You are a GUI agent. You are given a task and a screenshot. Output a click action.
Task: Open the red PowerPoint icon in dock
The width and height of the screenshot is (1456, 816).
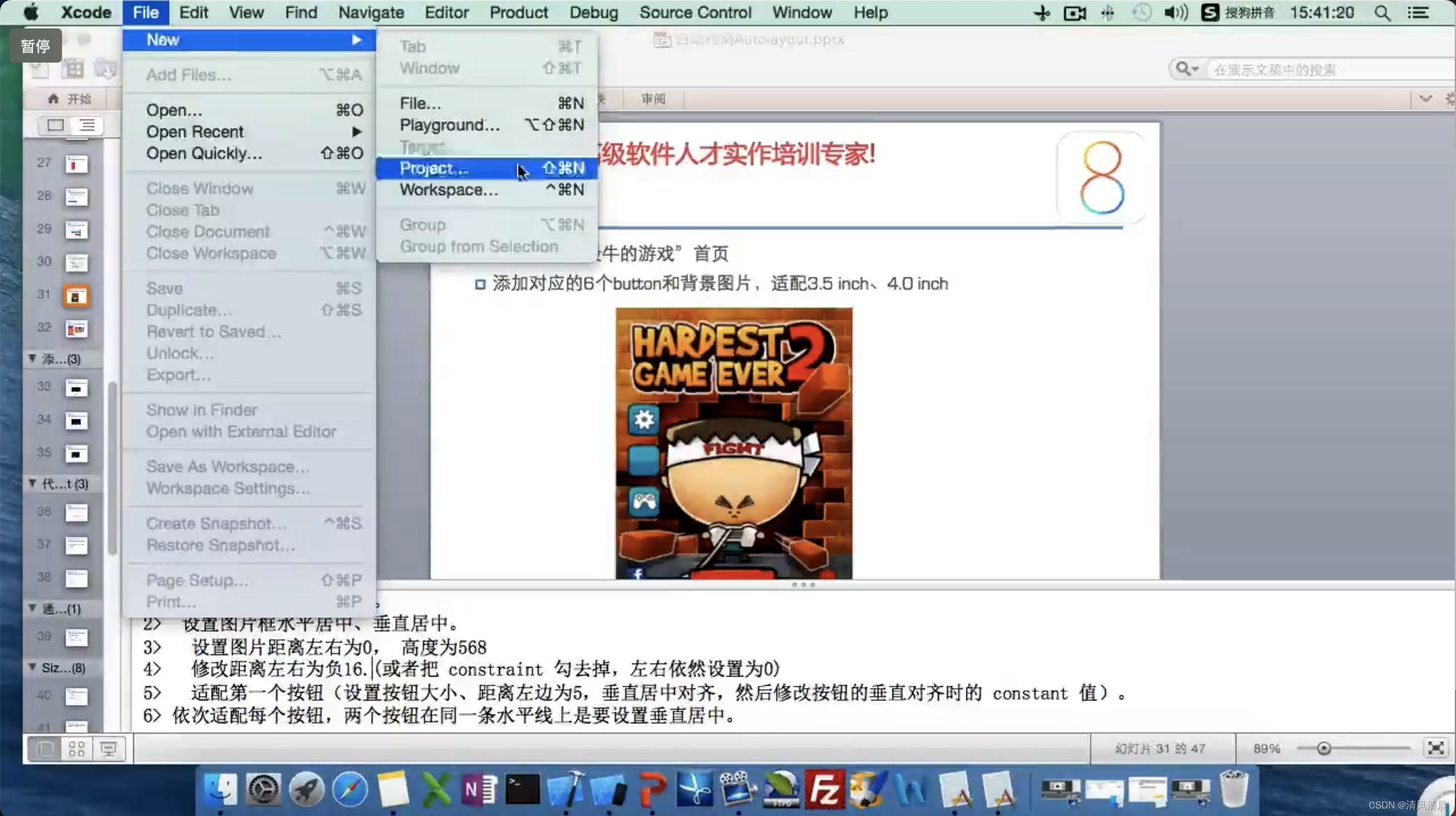[652, 789]
